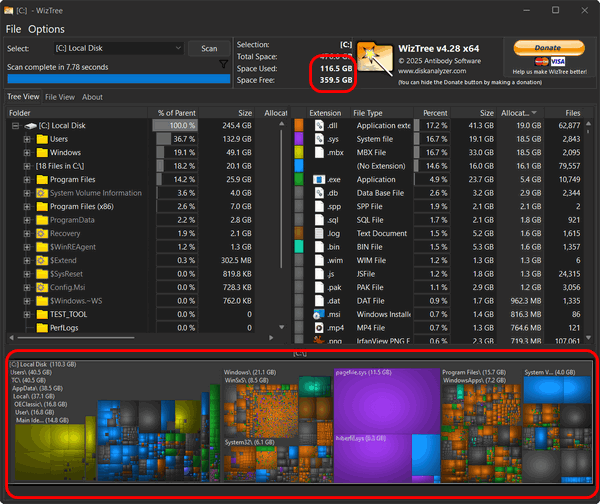Click the $Extend gear folder icon
Viewport: 600px width, 504px height.
pos(42,261)
